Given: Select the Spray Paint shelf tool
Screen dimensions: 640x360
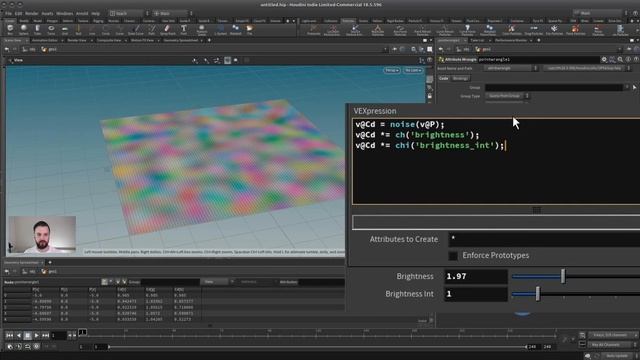Looking at the screenshot, I should point(167,29).
